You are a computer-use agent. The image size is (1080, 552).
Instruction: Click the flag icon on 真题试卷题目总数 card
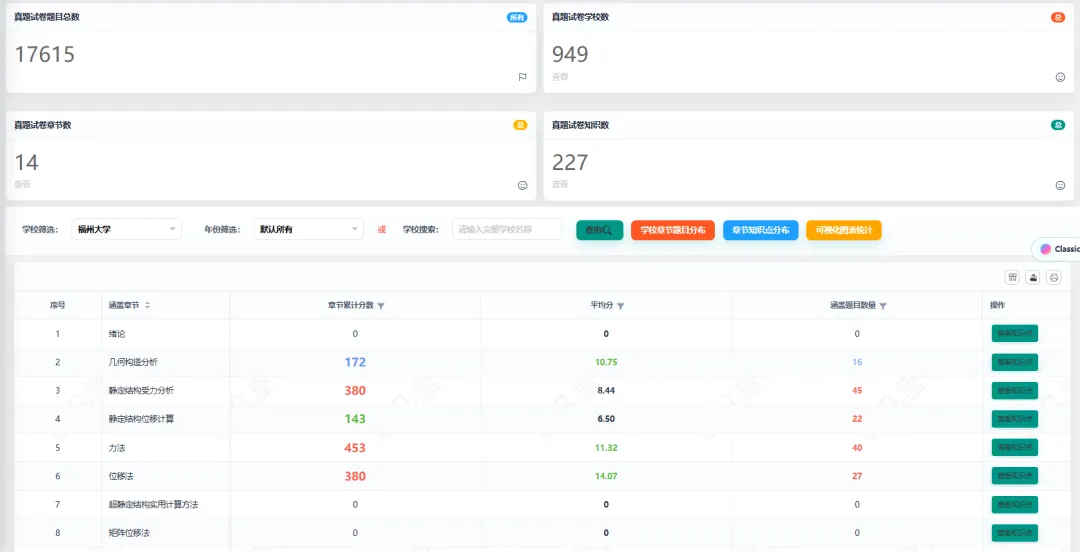(x=522, y=77)
